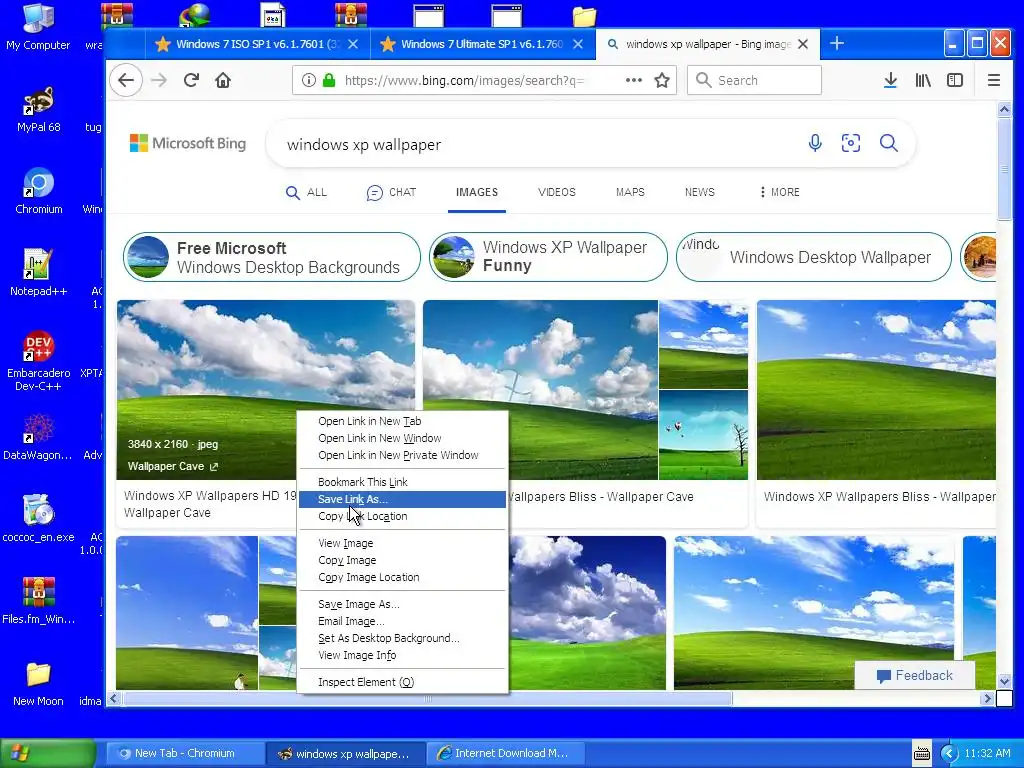The width and height of the screenshot is (1024, 768).
Task: Launch Chromium from the desktop
Action: coord(39,192)
